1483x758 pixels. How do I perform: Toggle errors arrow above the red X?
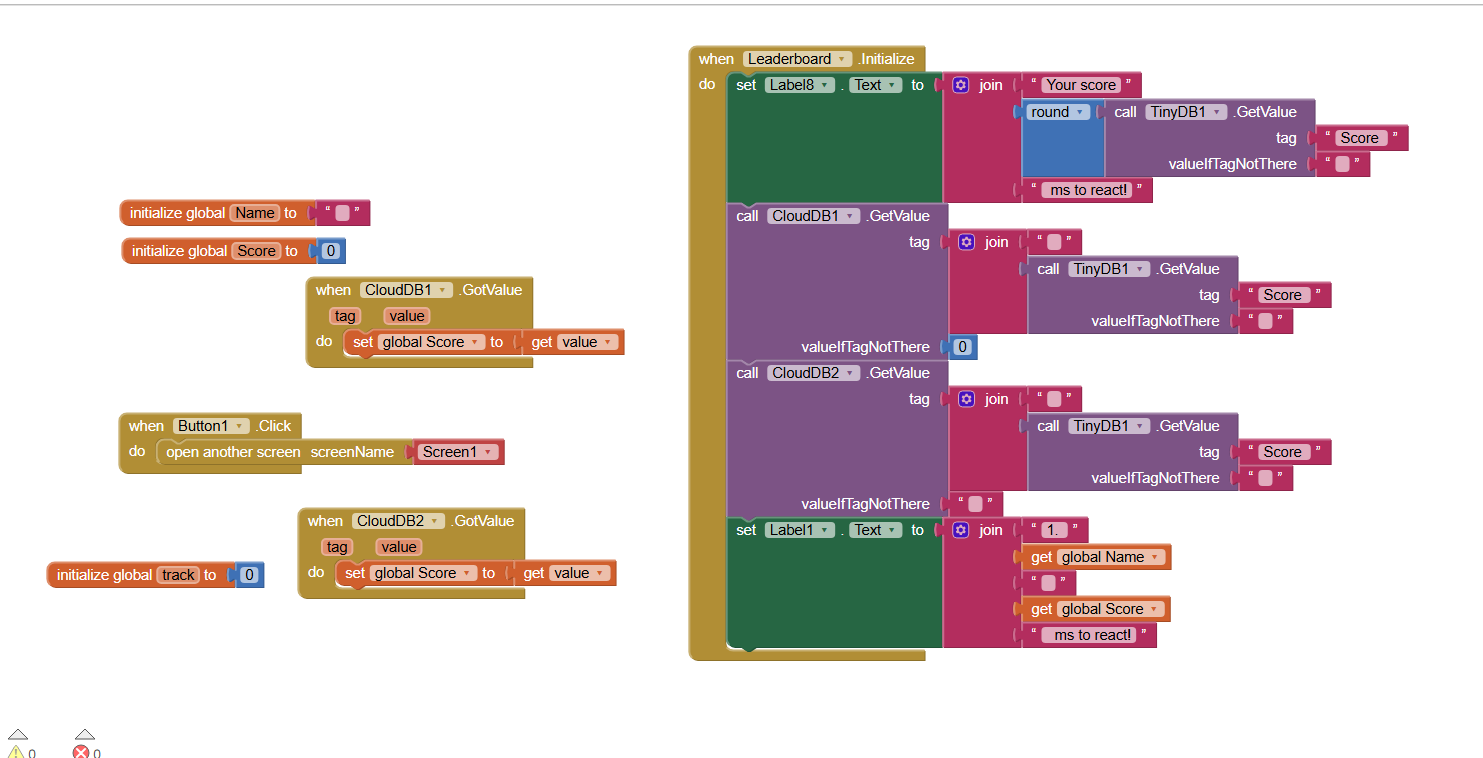[85, 734]
